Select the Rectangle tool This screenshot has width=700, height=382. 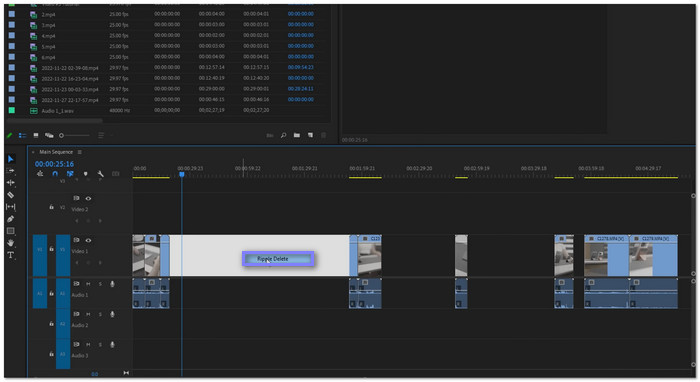(x=11, y=231)
